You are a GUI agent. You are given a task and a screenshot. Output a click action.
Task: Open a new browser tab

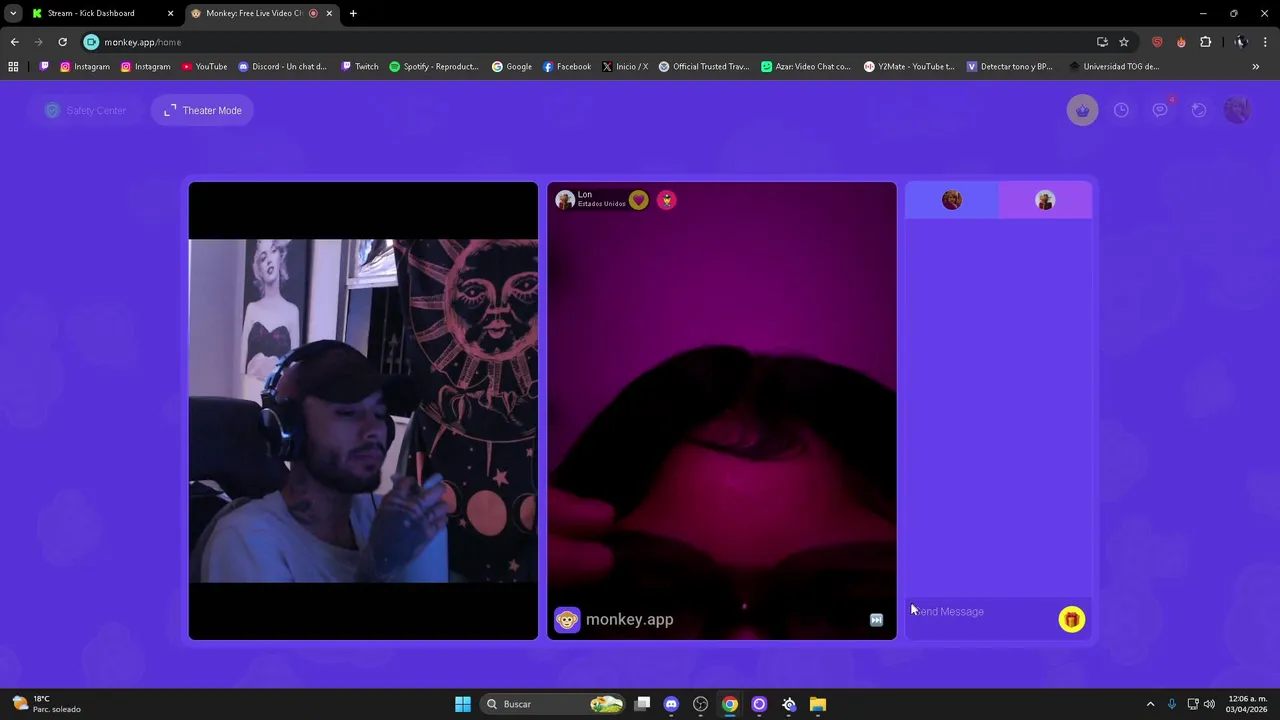tap(353, 13)
